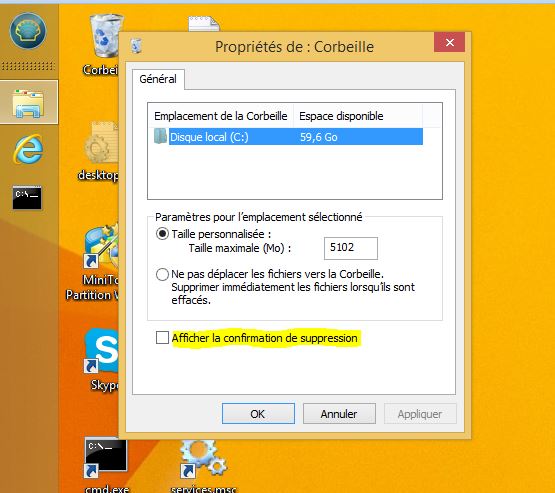Select the Disque local (C:) row
Image resolution: width=555 pixels, height=493 pixels.
[x=288, y=137]
